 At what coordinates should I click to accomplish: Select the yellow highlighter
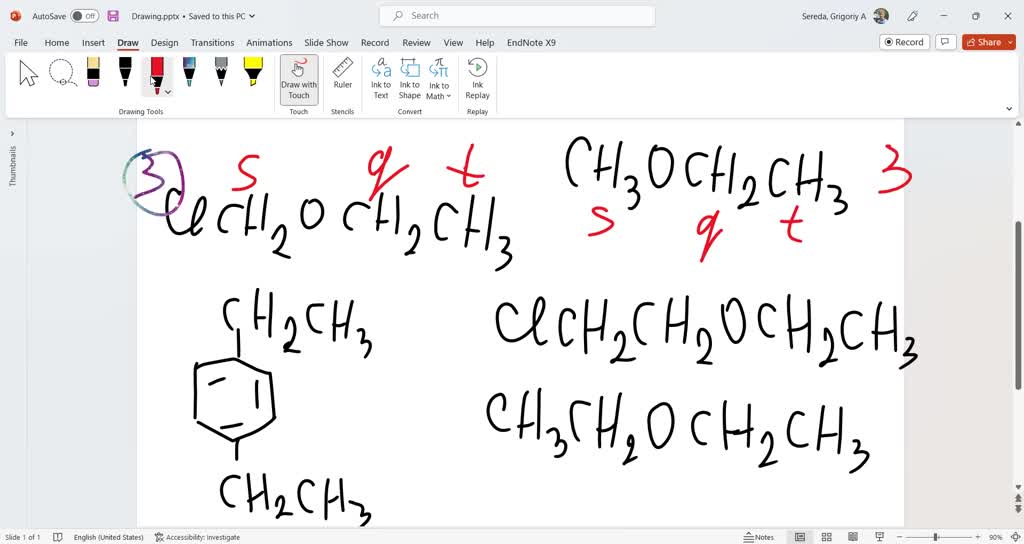[x=253, y=72]
